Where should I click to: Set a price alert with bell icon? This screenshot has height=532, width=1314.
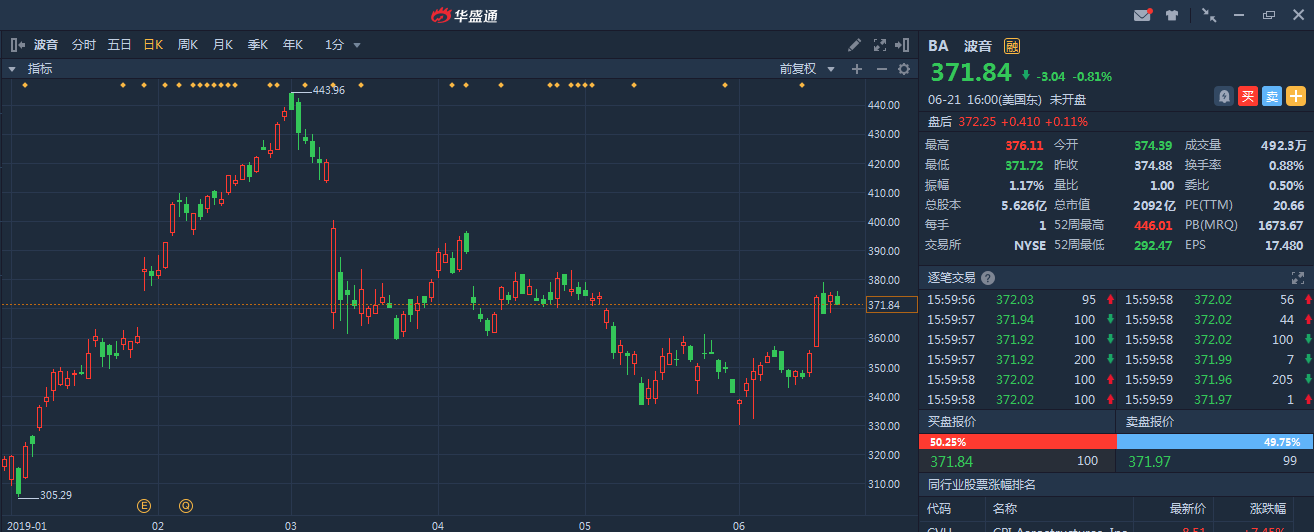click(x=1223, y=96)
